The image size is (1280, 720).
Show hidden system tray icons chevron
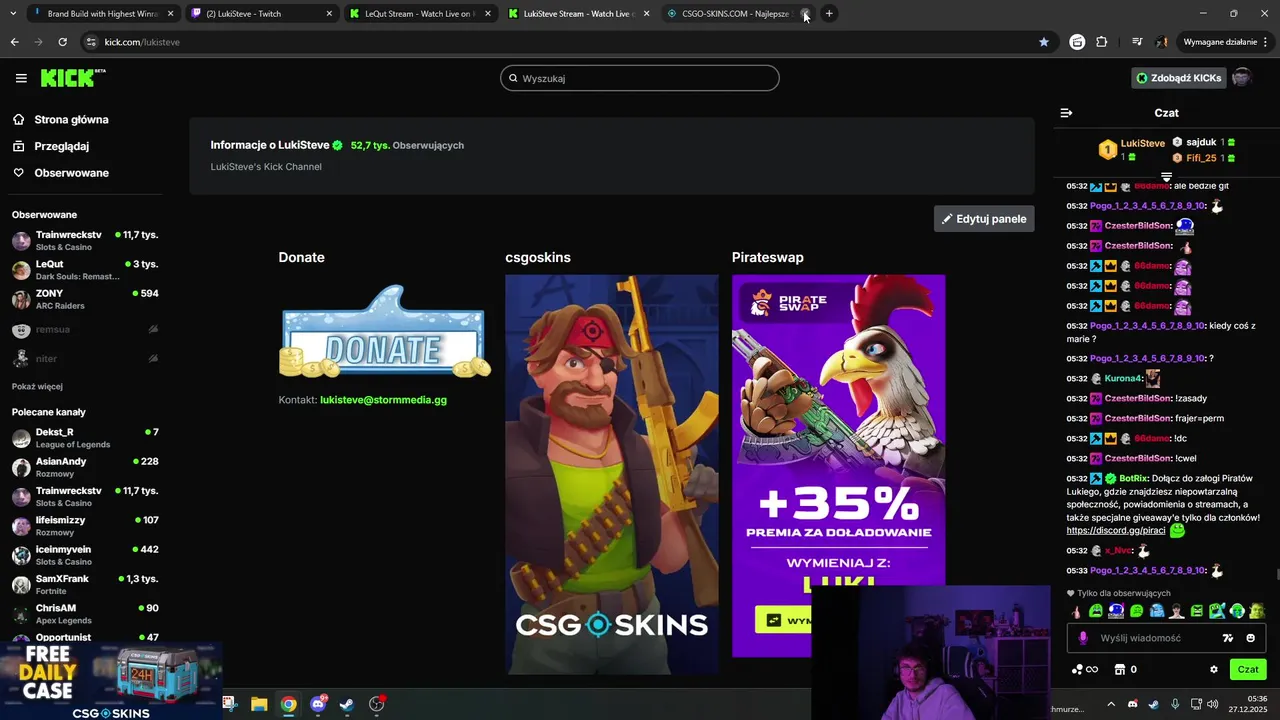click(1110, 704)
